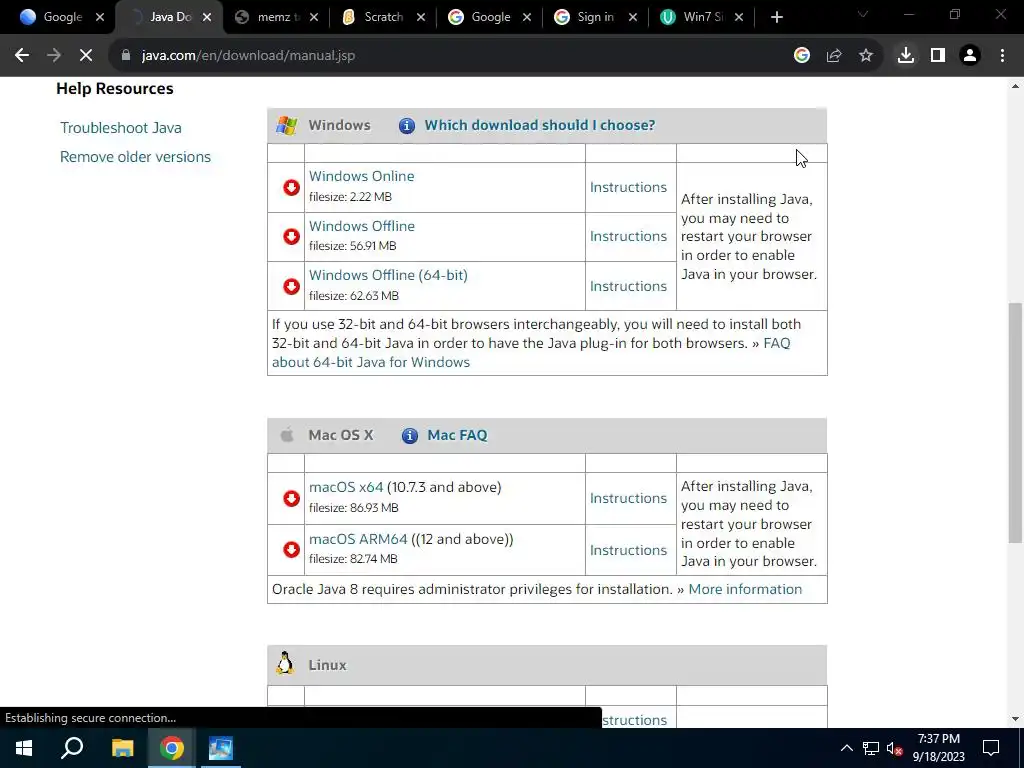Open the Windows Start menu
This screenshot has width=1024, height=768.
point(24,748)
